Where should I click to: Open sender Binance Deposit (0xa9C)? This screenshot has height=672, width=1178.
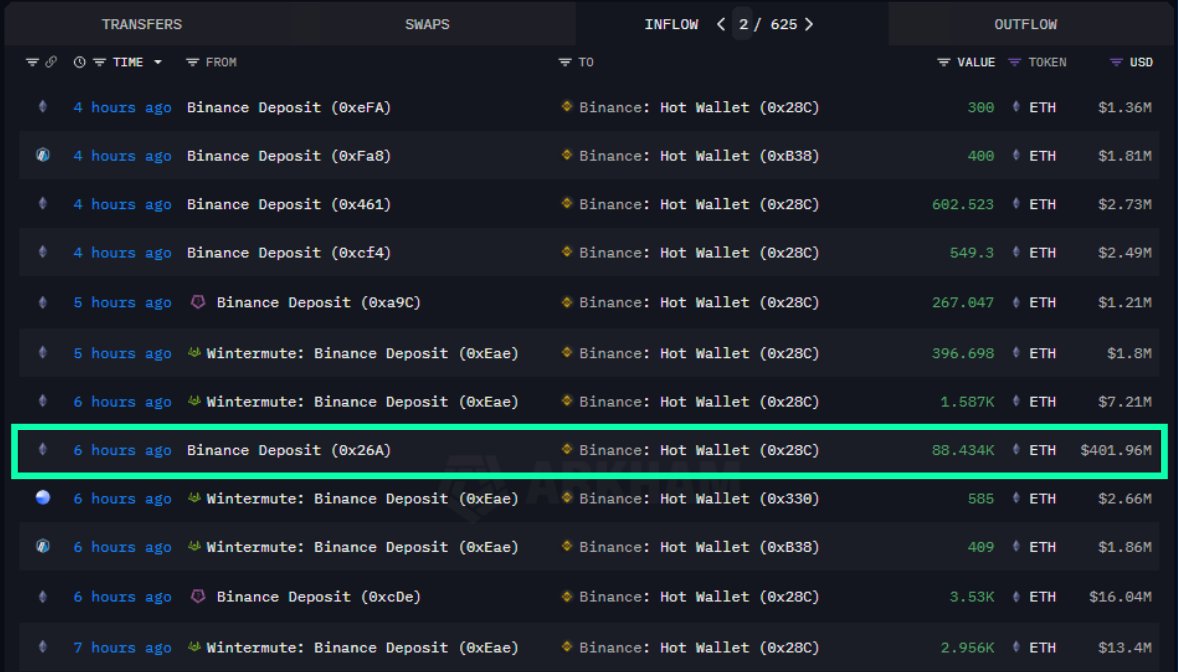(x=319, y=302)
